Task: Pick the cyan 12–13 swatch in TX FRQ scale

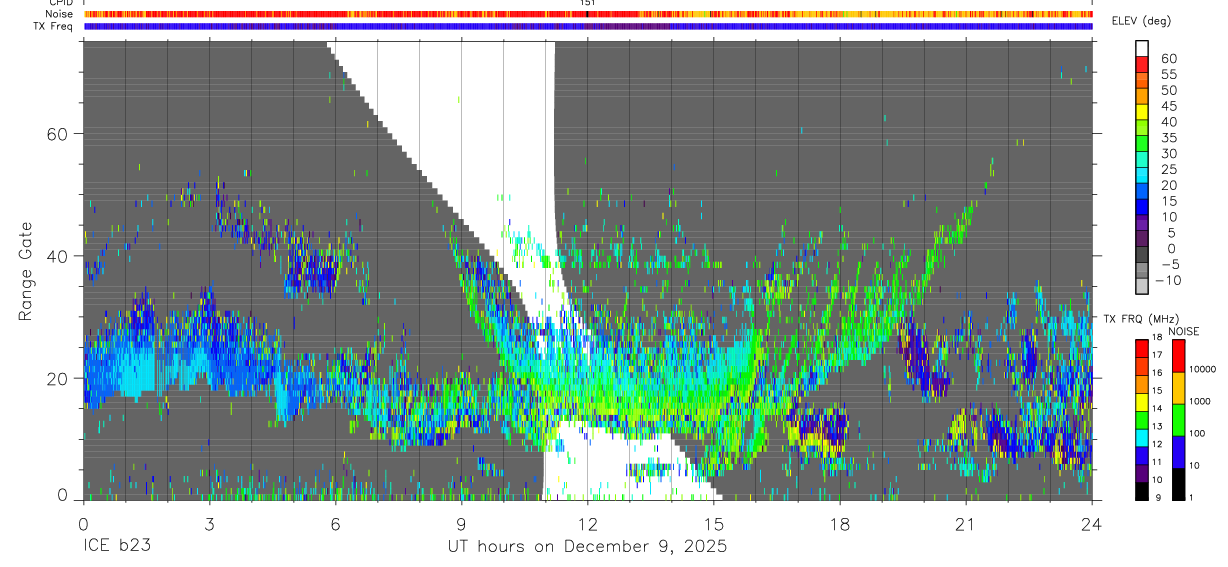Action: (x=1142, y=438)
